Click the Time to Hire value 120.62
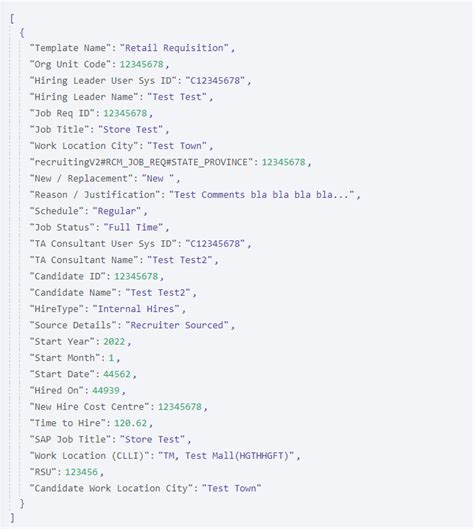474x529 pixels. coord(131,423)
